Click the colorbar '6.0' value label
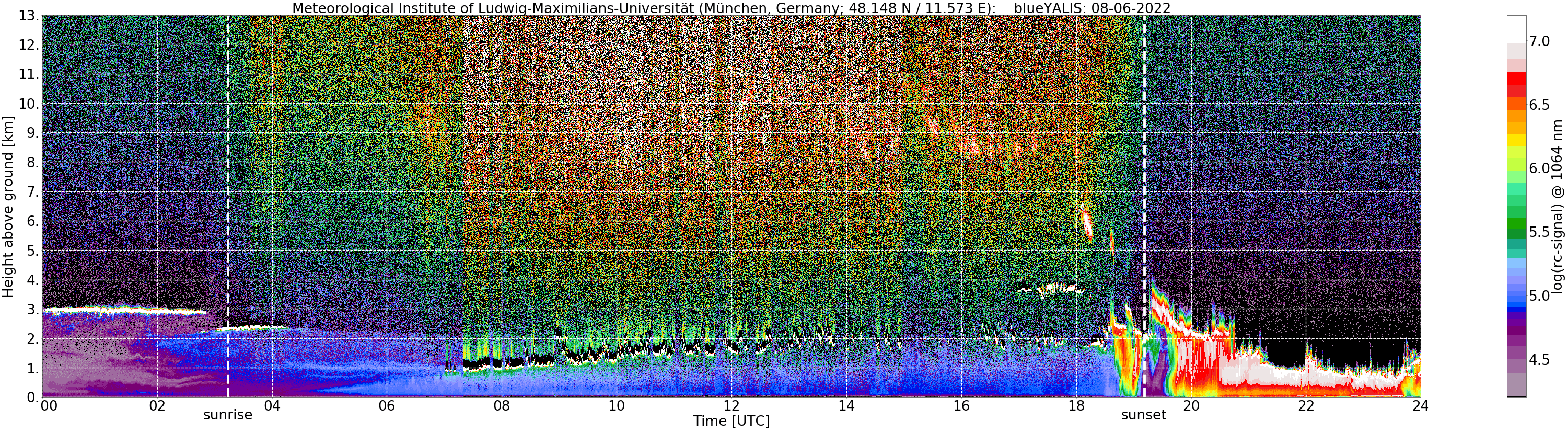The height and width of the screenshot is (431, 1568). (1539, 168)
